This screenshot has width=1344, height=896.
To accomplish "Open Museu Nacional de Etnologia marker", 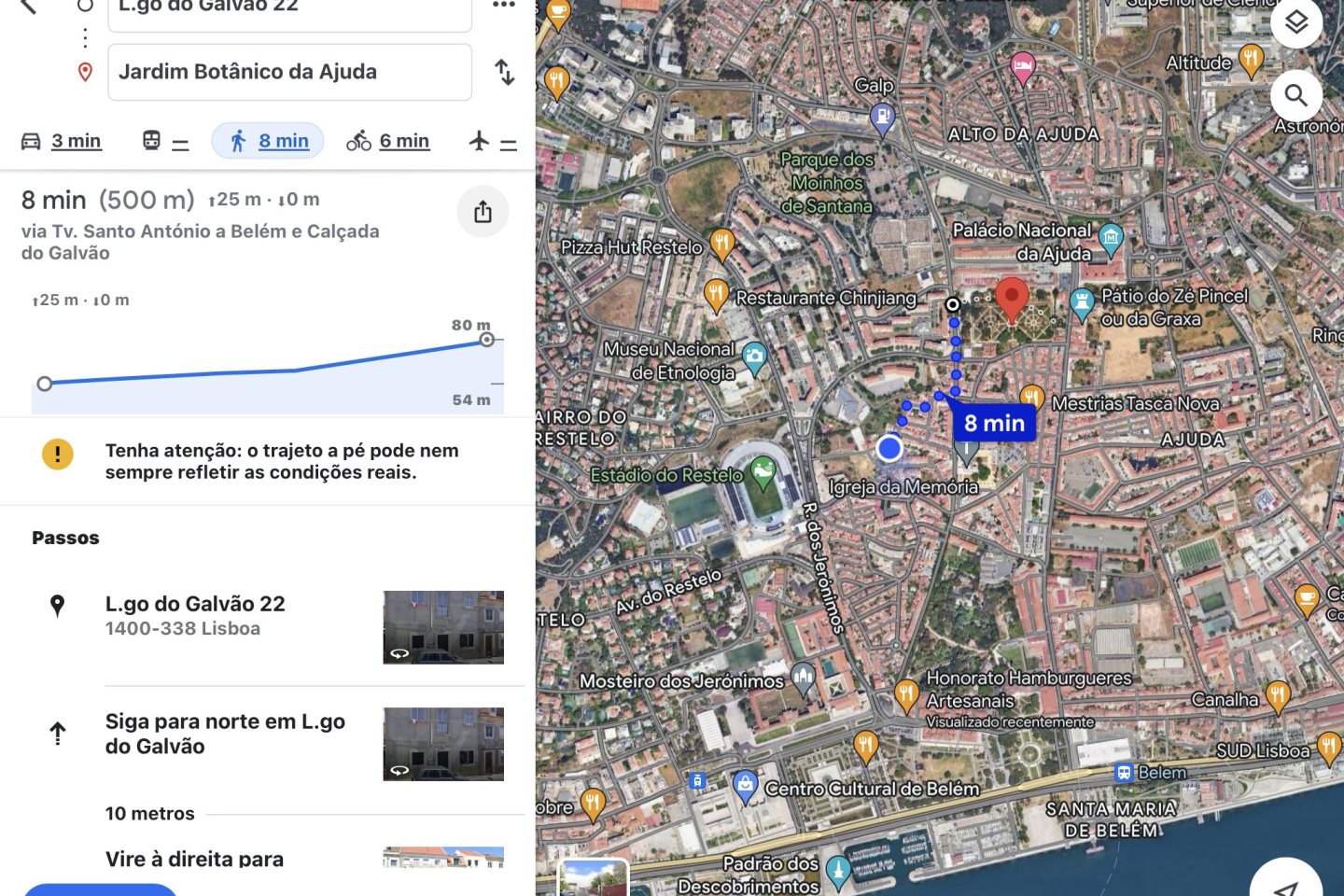I will point(754,357).
